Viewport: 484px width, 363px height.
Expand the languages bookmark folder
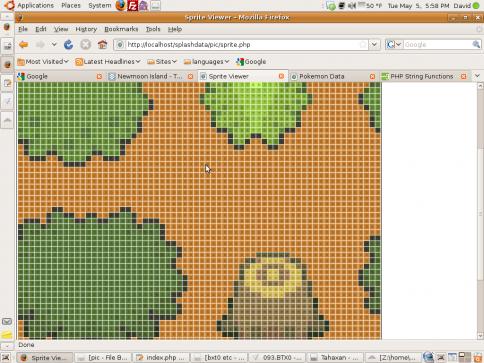click(x=207, y=62)
